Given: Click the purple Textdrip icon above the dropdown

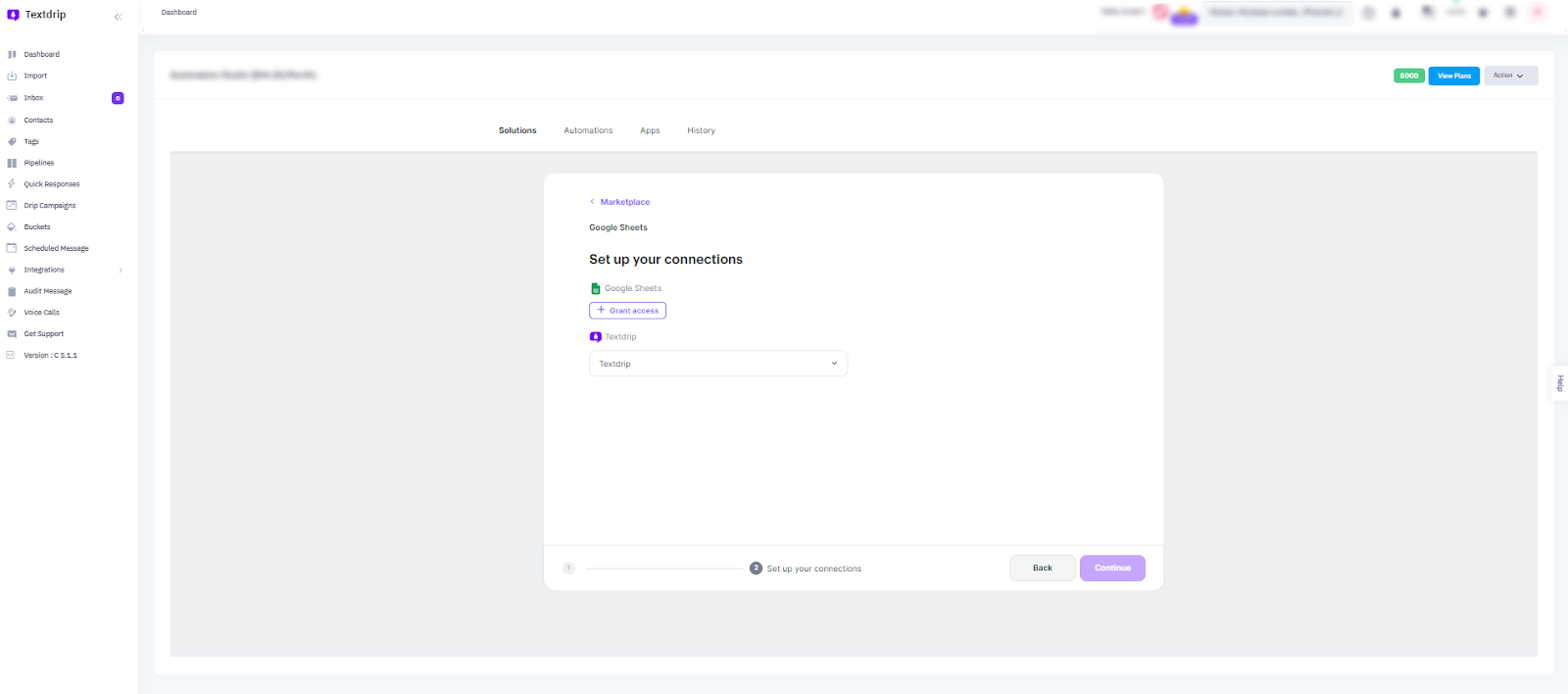Looking at the screenshot, I should pyautogui.click(x=595, y=336).
